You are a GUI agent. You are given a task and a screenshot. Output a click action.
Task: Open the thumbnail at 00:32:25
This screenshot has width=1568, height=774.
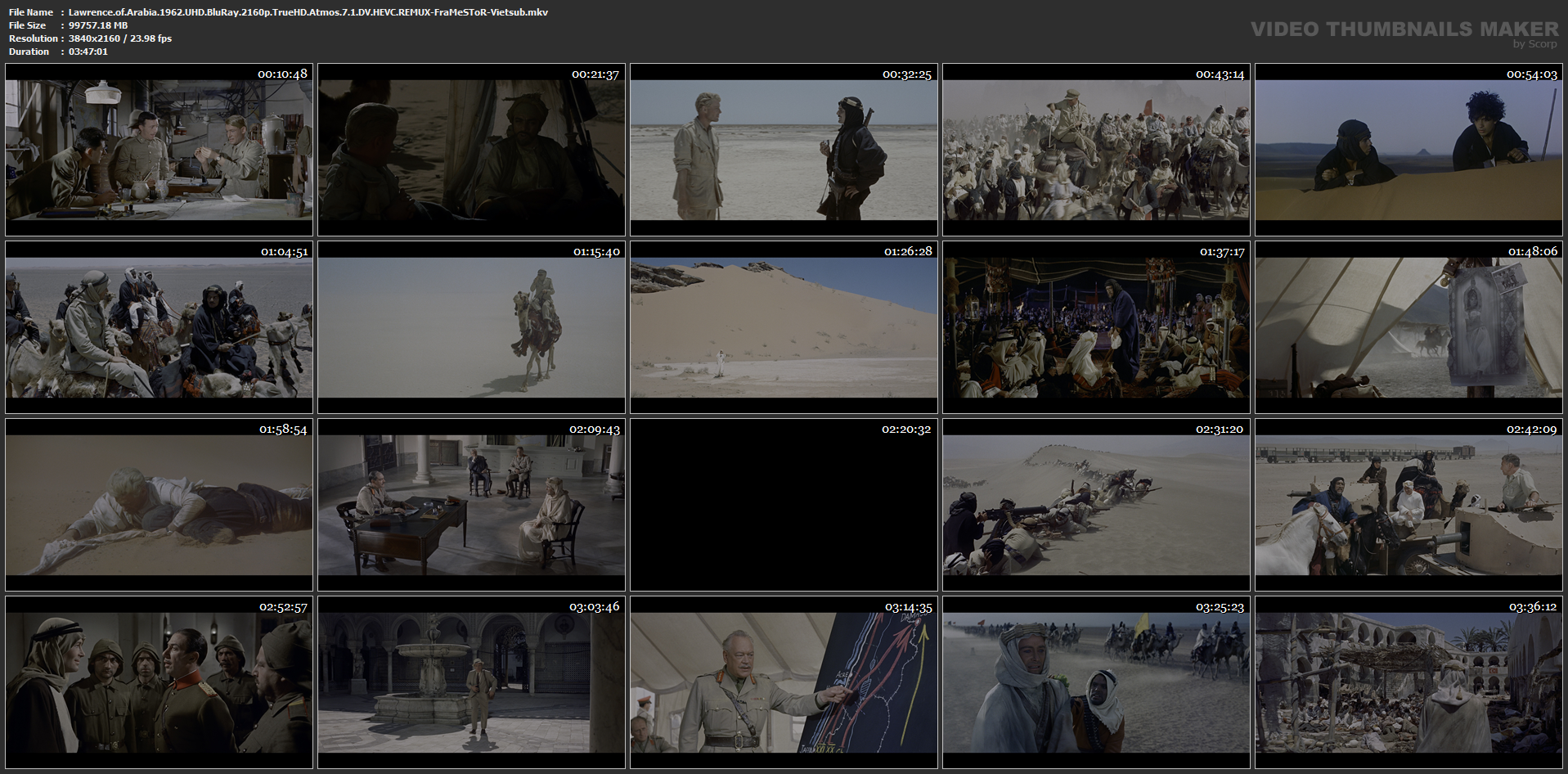point(784,151)
